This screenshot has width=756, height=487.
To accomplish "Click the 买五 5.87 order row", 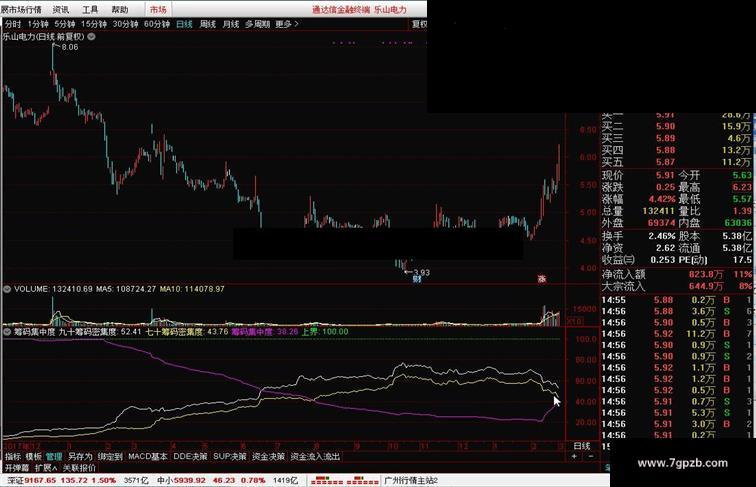I will [x=677, y=162].
